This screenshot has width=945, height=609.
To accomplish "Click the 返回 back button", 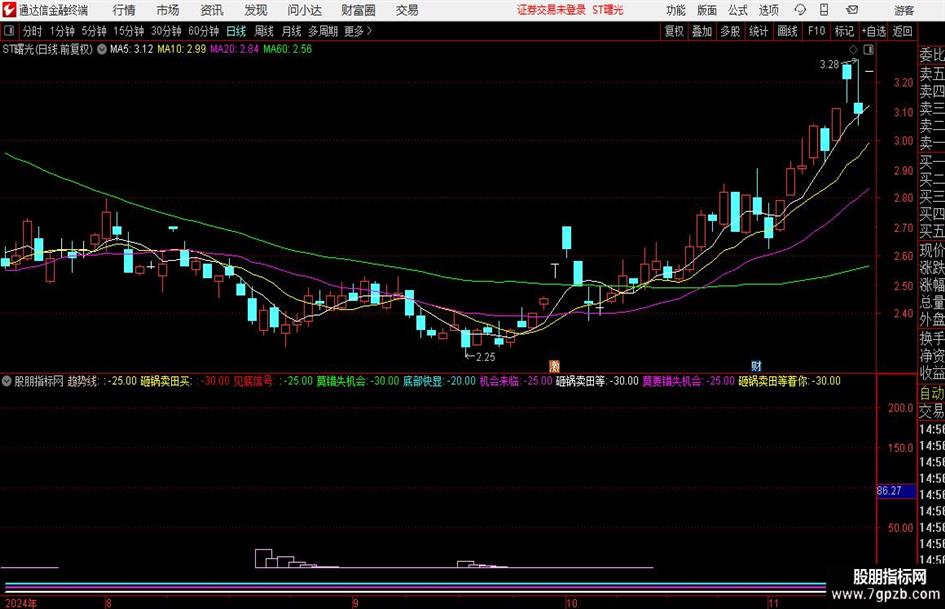I will click(x=902, y=31).
